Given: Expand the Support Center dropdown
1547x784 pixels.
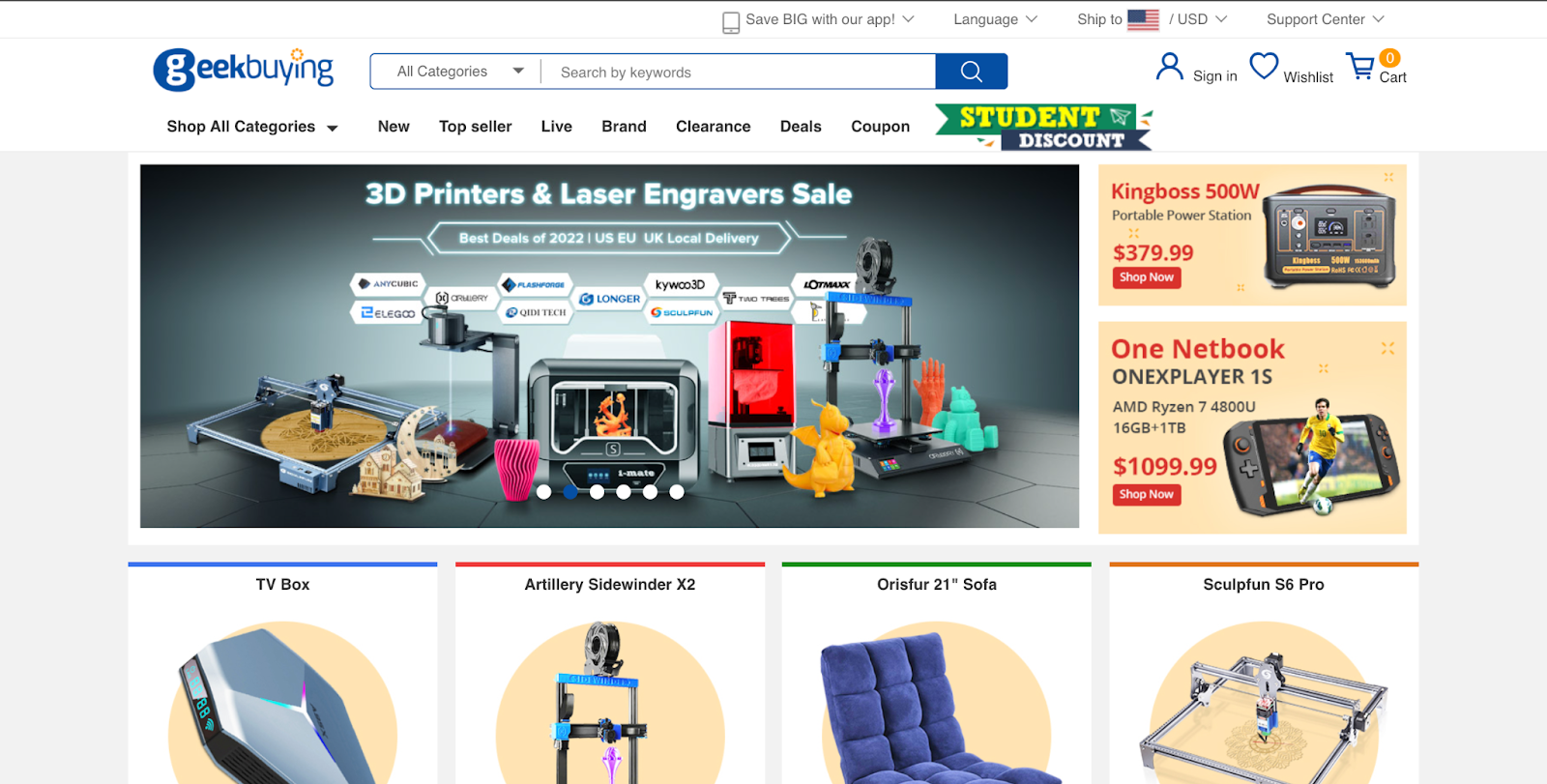Looking at the screenshot, I should click(1326, 19).
